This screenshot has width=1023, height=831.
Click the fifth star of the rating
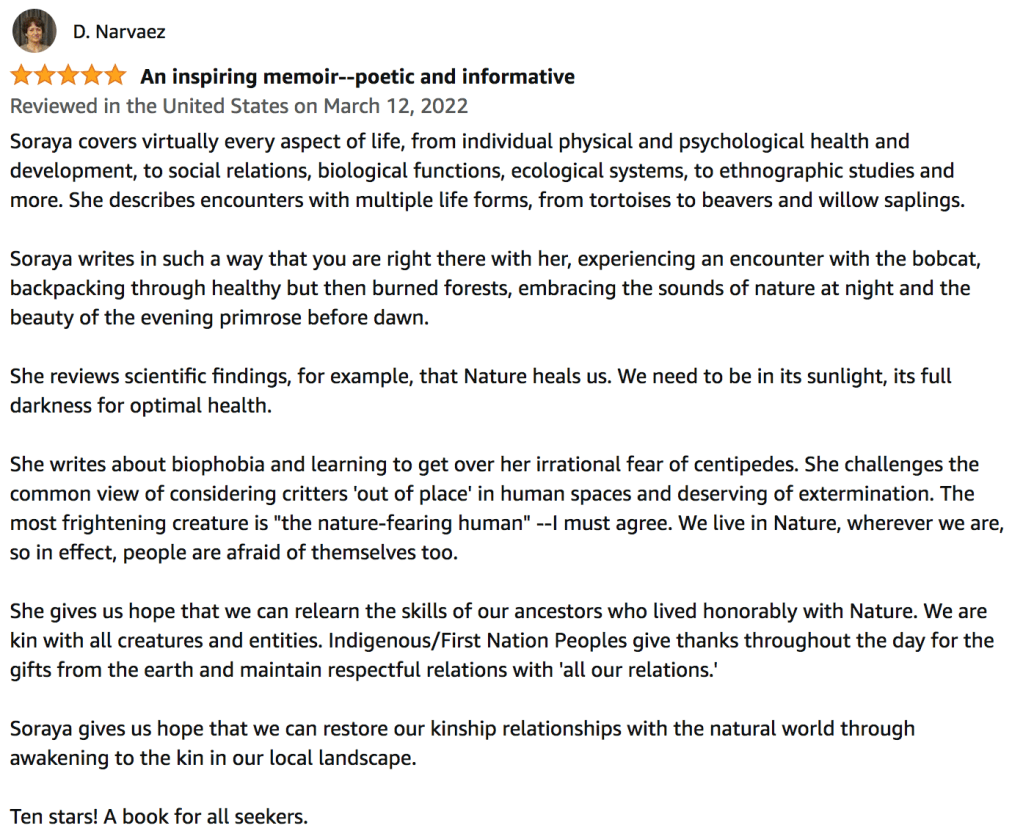116,76
